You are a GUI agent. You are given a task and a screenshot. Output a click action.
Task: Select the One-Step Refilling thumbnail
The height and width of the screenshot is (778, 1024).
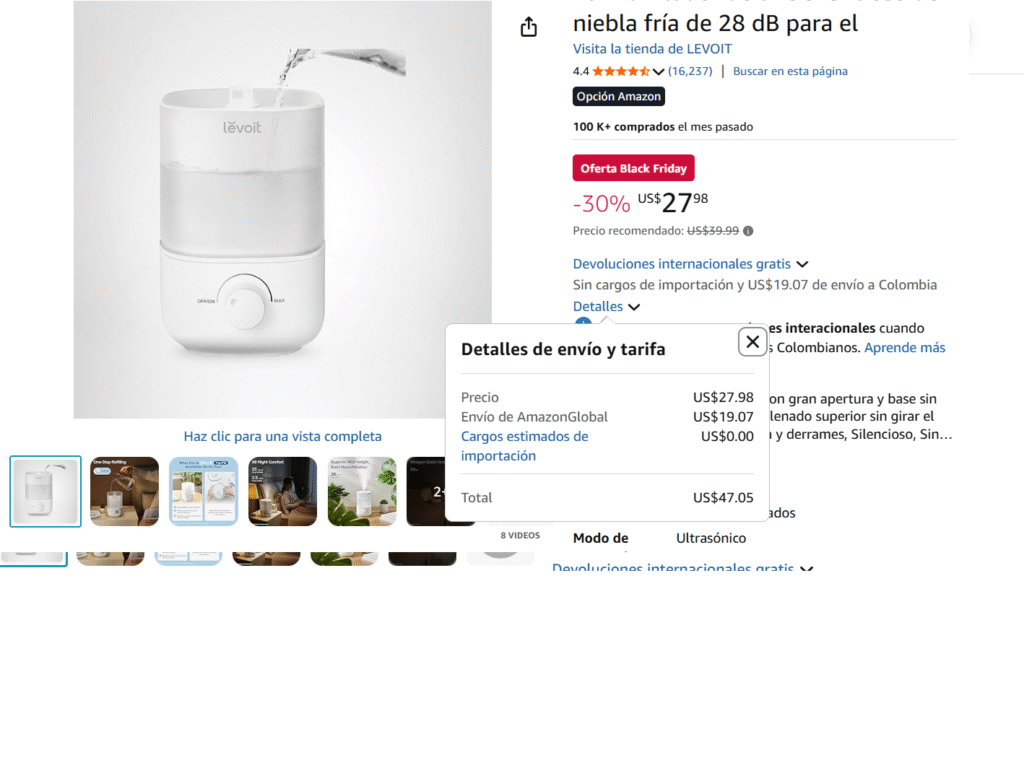coord(124,491)
